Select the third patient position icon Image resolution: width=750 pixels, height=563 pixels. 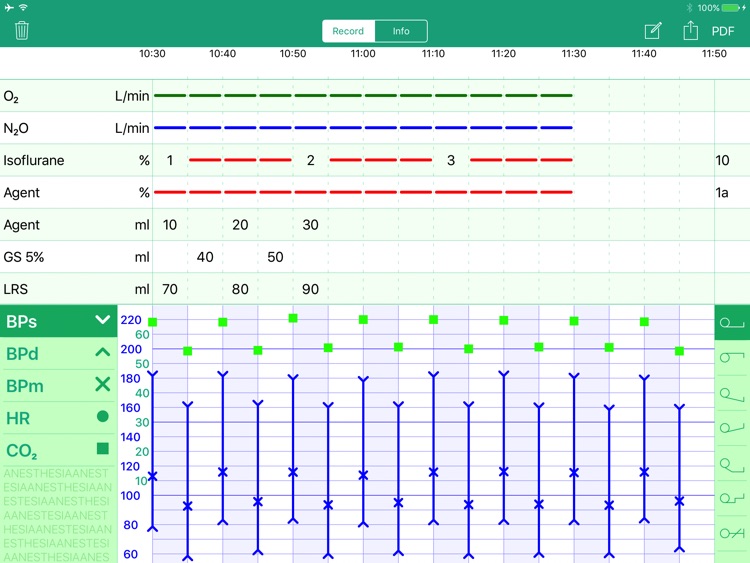click(x=732, y=394)
